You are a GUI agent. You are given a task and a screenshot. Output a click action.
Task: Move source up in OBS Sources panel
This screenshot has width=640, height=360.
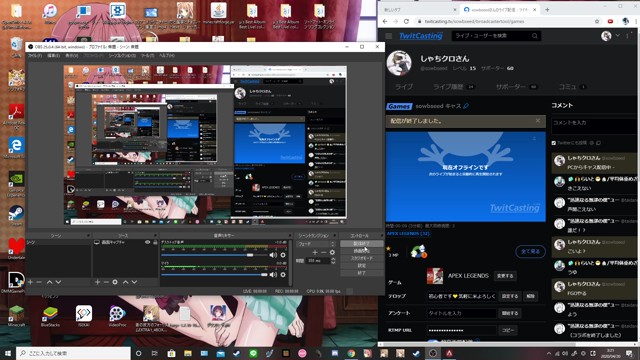click(125, 282)
